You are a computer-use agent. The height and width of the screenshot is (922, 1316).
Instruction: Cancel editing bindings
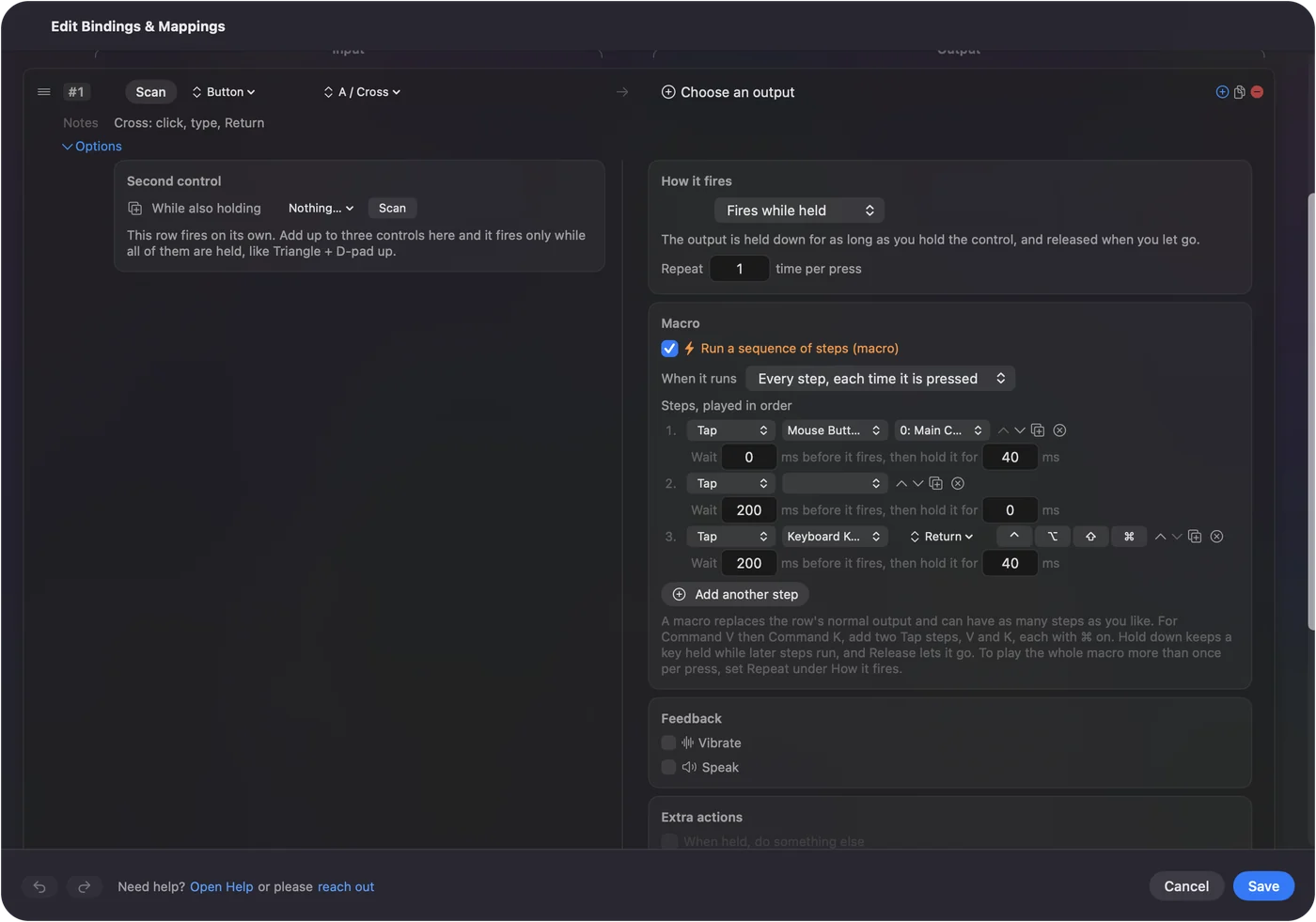tap(1186, 886)
